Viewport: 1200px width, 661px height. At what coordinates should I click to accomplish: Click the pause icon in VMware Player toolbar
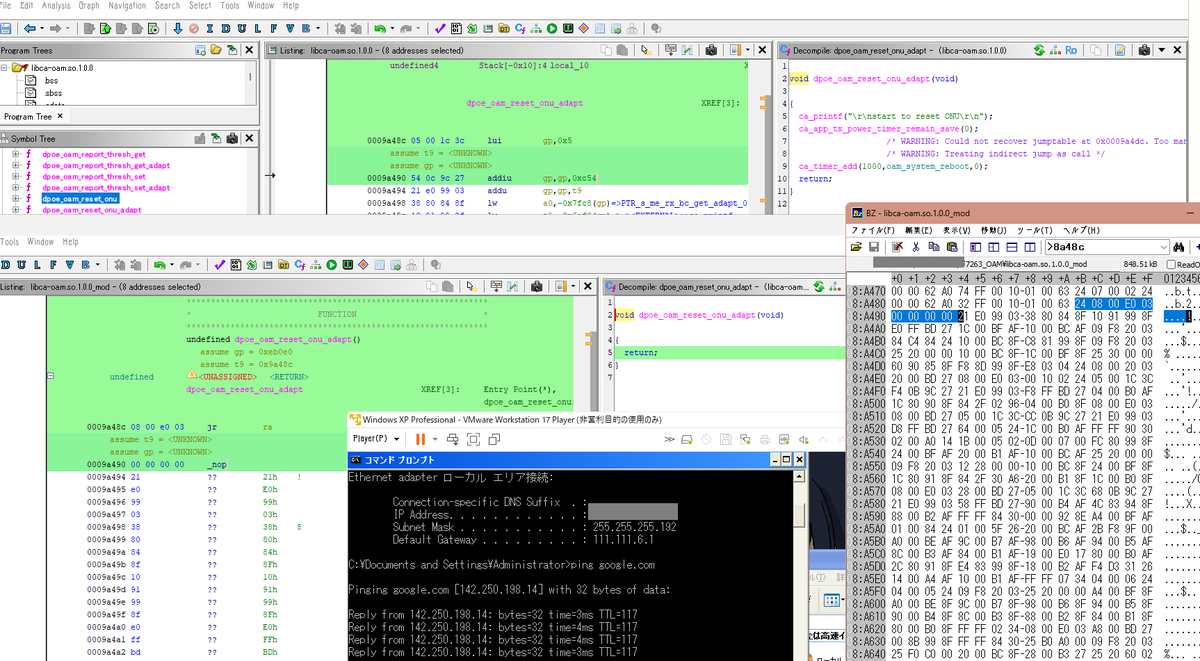[x=421, y=439]
